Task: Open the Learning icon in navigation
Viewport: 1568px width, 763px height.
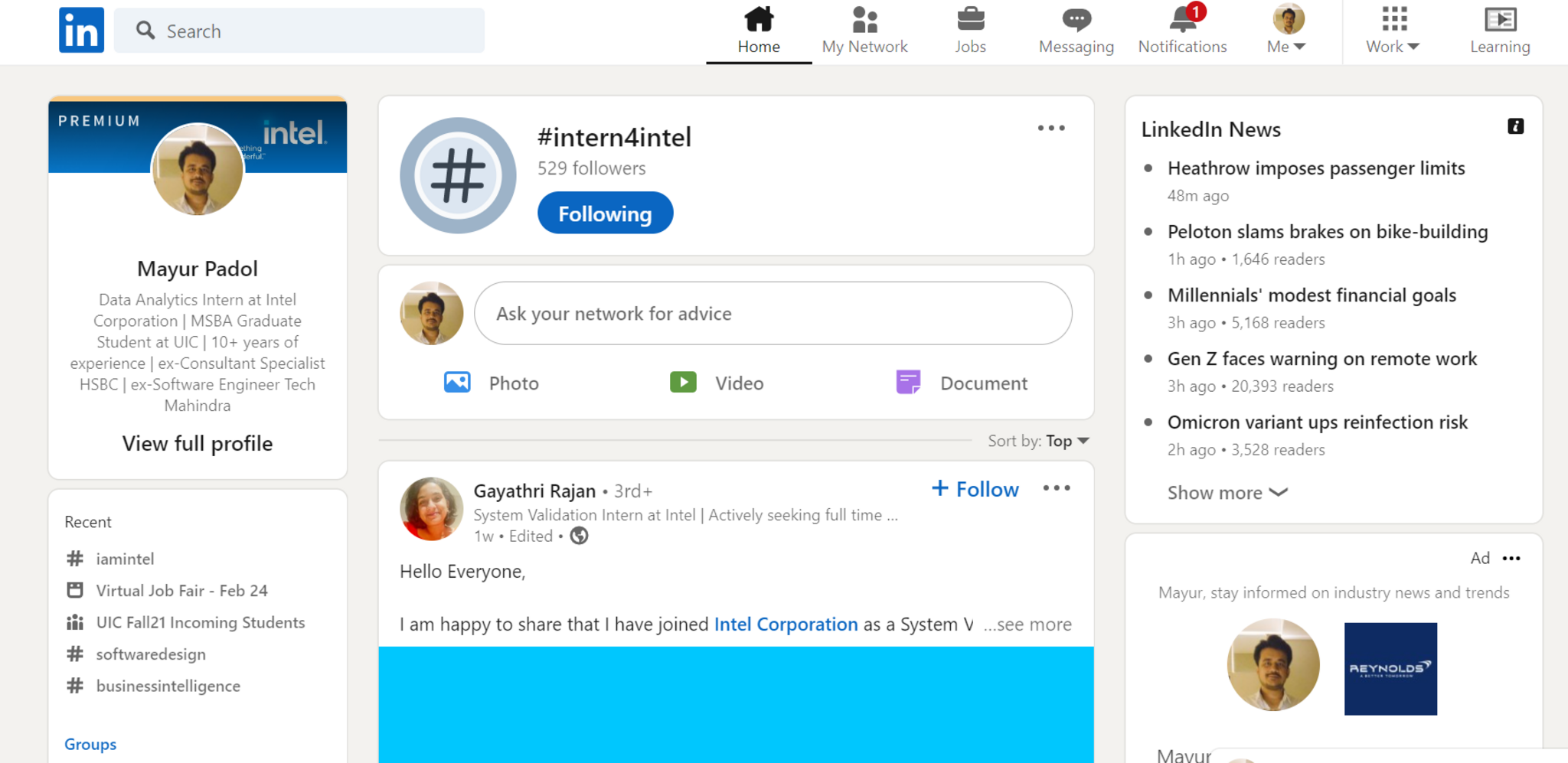Action: pyautogui.click(x=1500, y=21)
